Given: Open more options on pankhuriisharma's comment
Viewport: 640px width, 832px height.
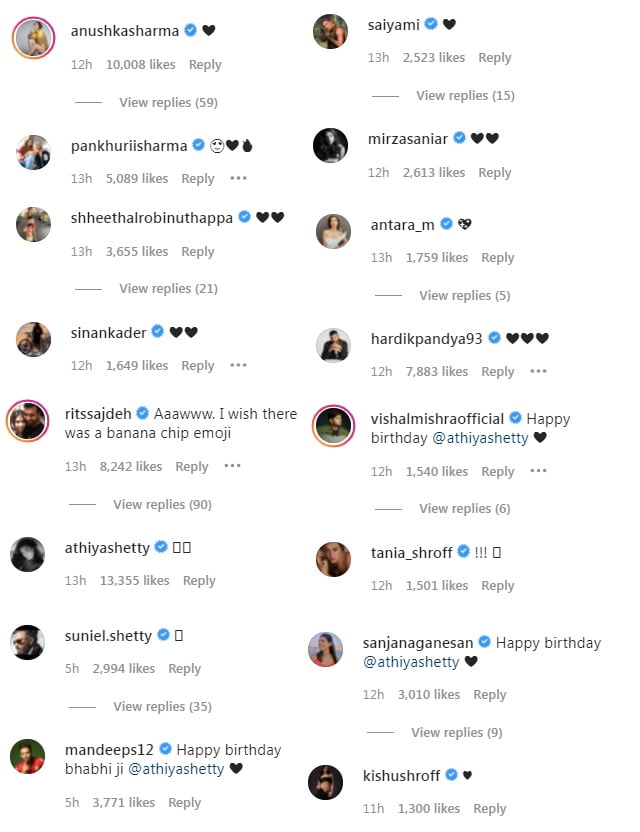Looking at the screenshot, I should point(238,178).
